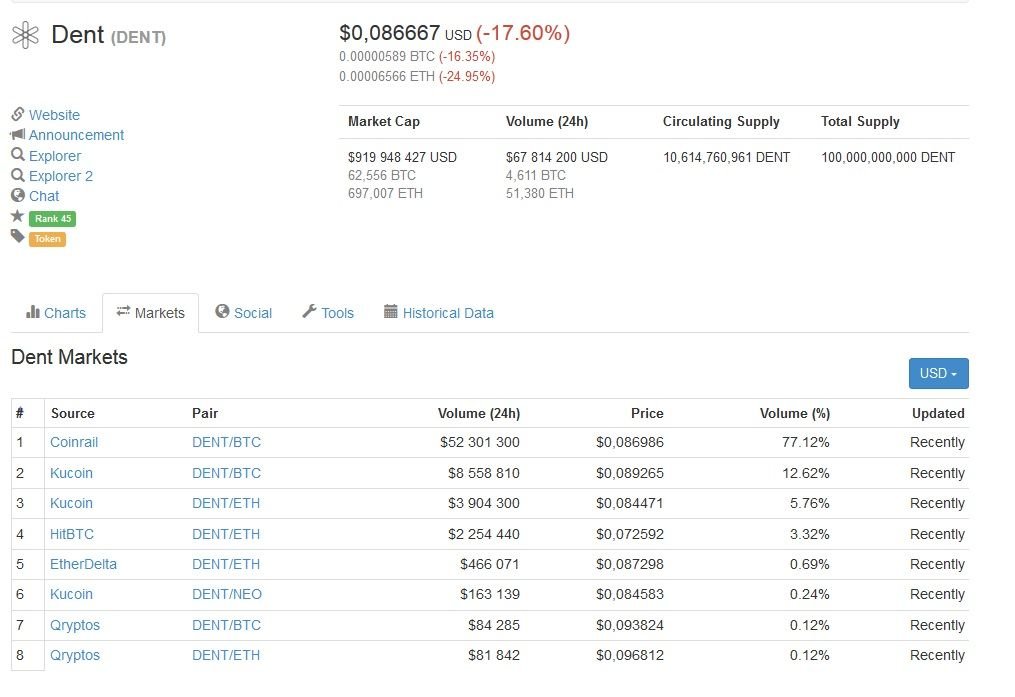Open the HitBTC exchange link

72,534
